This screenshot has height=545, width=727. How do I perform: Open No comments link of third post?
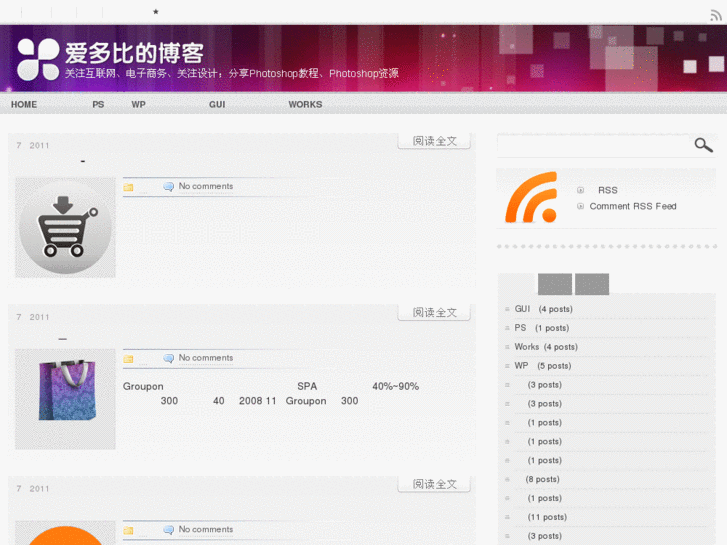pyautogui.click(x=206, y=529)
